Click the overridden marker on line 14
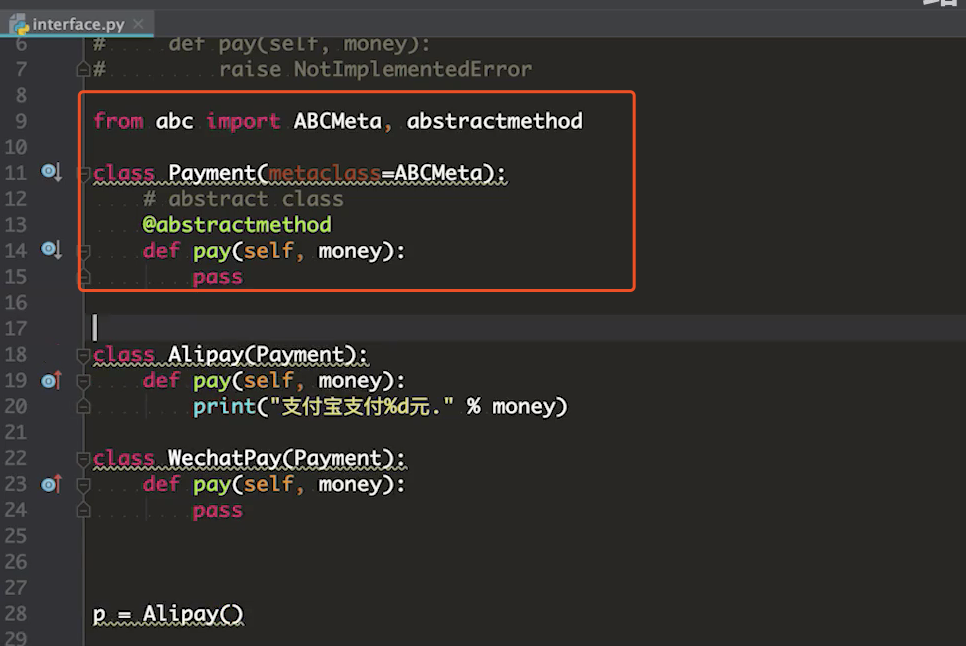Screen dimensions: 966x646 tap(51, 249)
